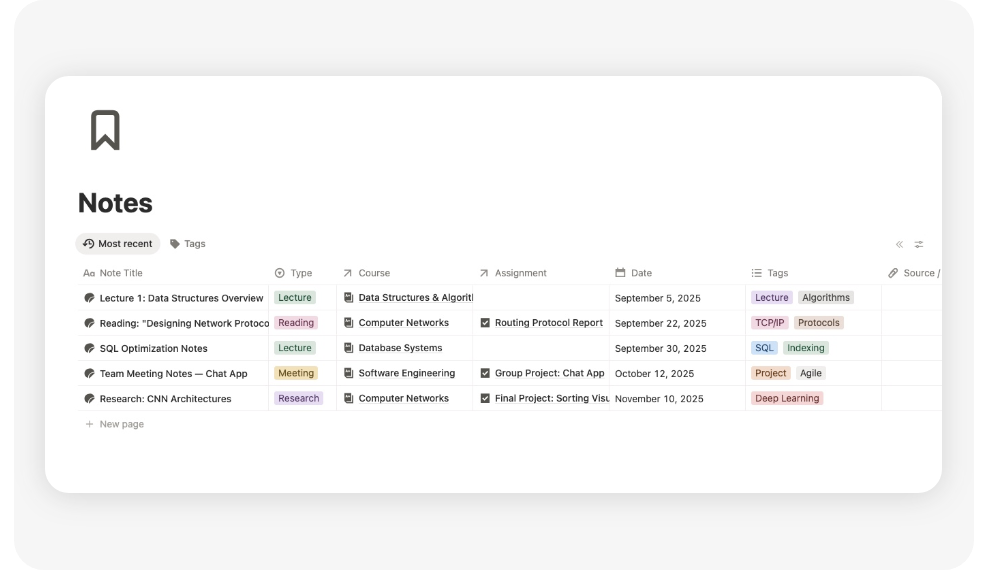Click the Protocols tag
The width and height of the screenshot is (987, 570).
819,323
